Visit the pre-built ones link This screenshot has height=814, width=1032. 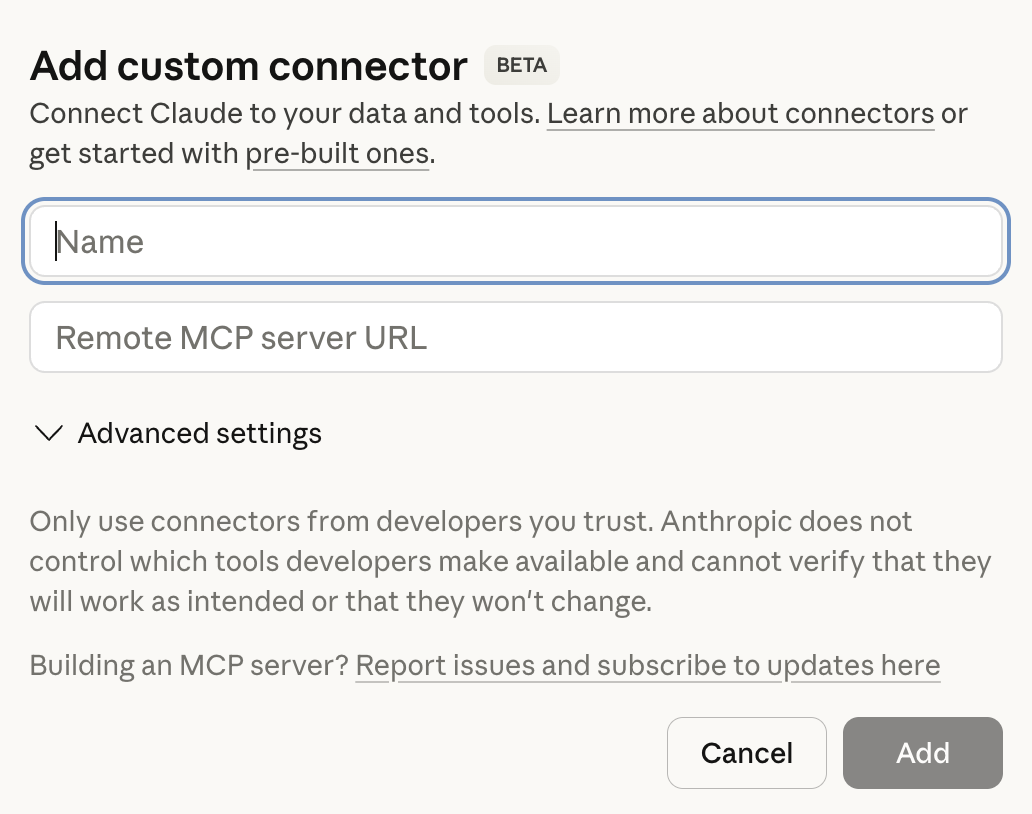(x=338, y=153)
